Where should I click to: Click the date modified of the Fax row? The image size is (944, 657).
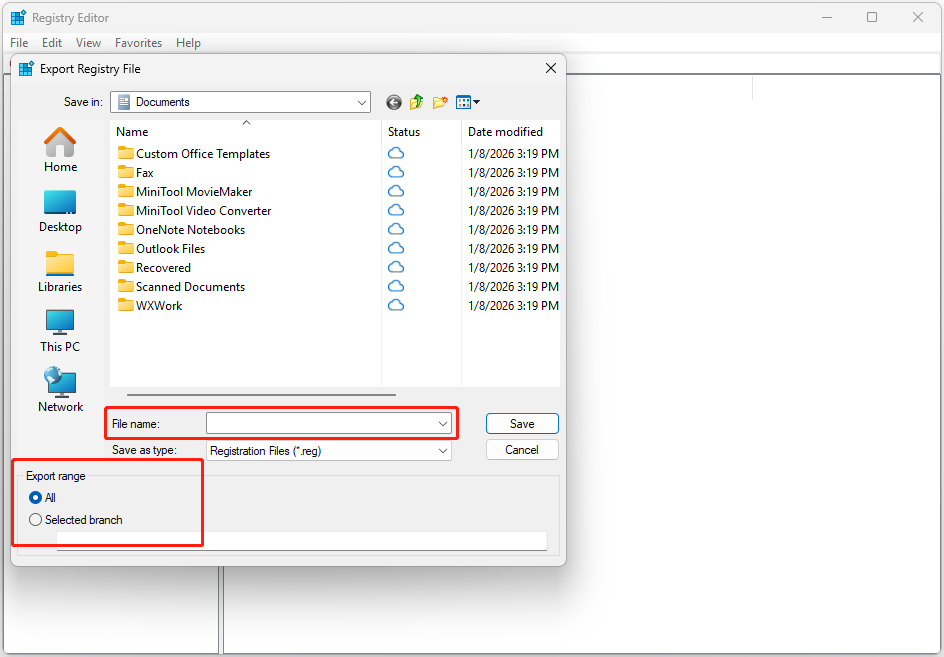coord(514,173)
